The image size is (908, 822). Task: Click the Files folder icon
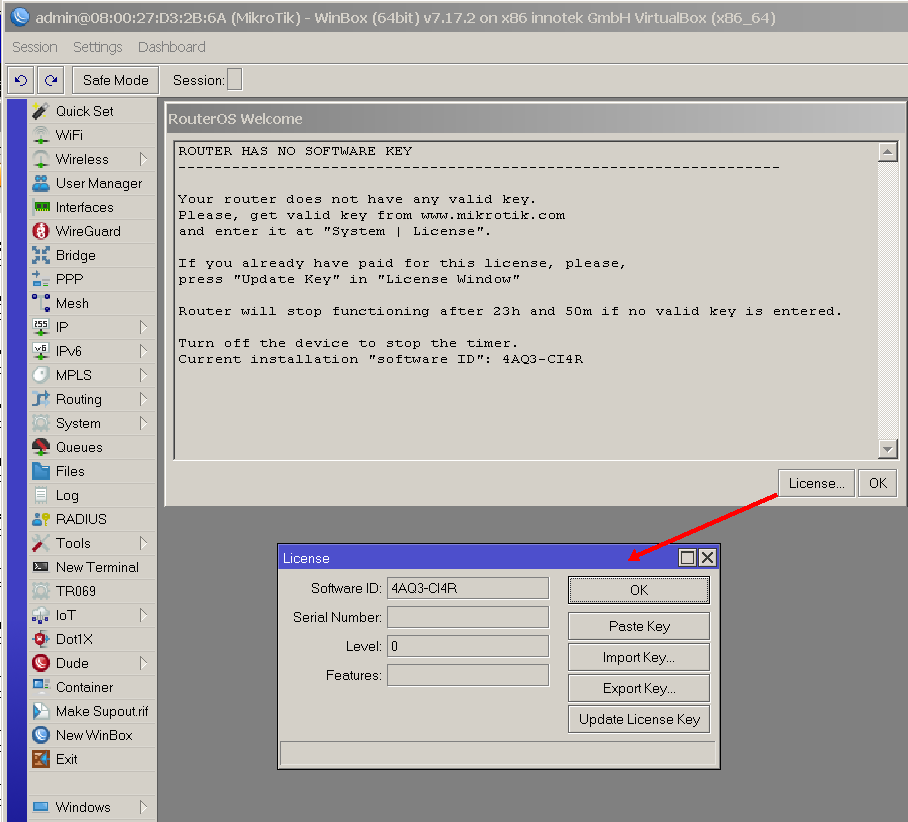[41, 471]
